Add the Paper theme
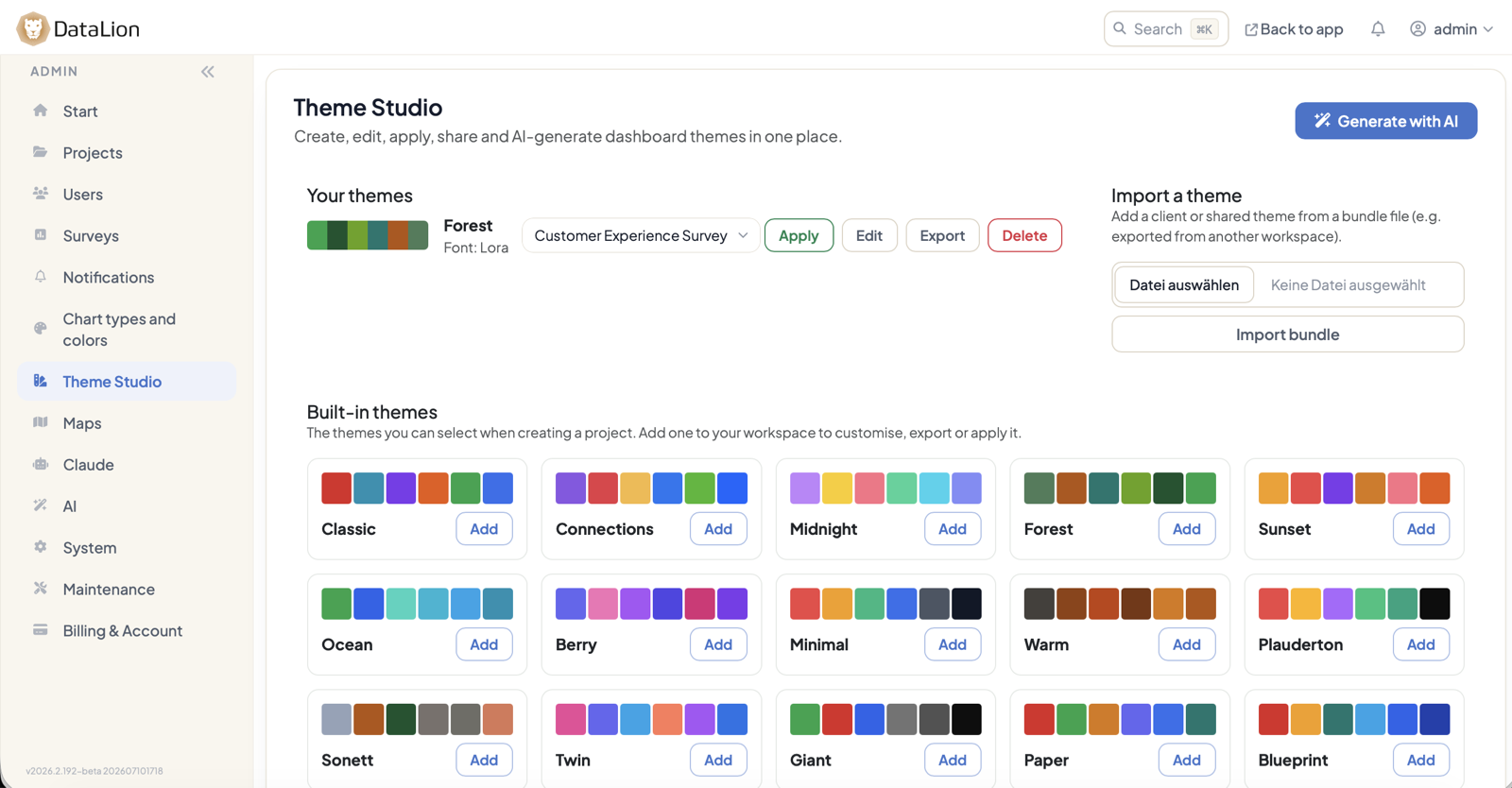Viewport: 1512px width, 788px height. click(1187, 760)
